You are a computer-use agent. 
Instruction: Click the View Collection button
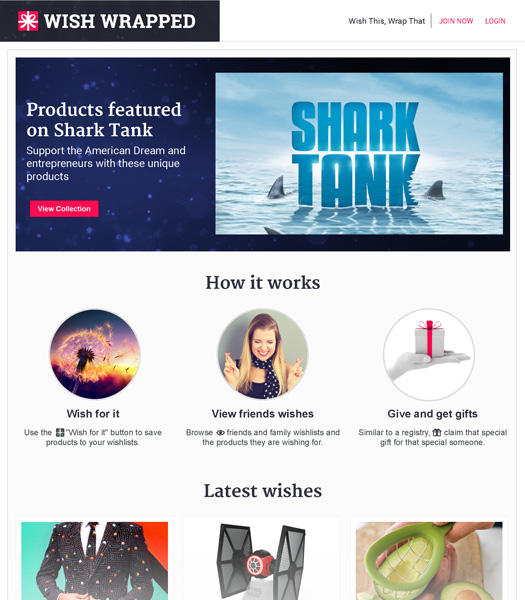[64, 209]
